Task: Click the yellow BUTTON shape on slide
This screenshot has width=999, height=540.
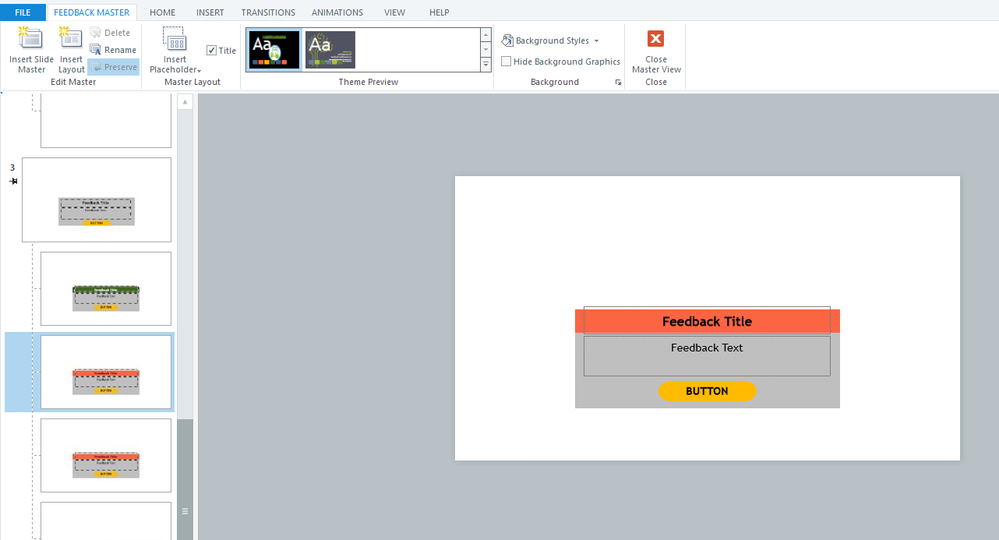Action: click(x=707, y=391)
